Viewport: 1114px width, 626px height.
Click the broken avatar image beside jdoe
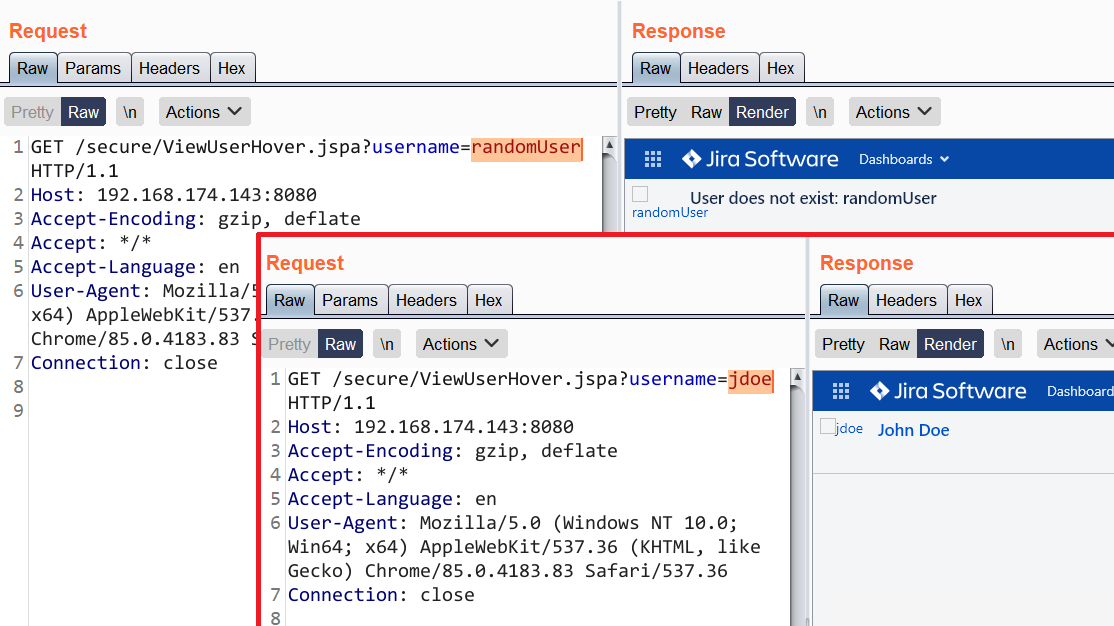827,426
